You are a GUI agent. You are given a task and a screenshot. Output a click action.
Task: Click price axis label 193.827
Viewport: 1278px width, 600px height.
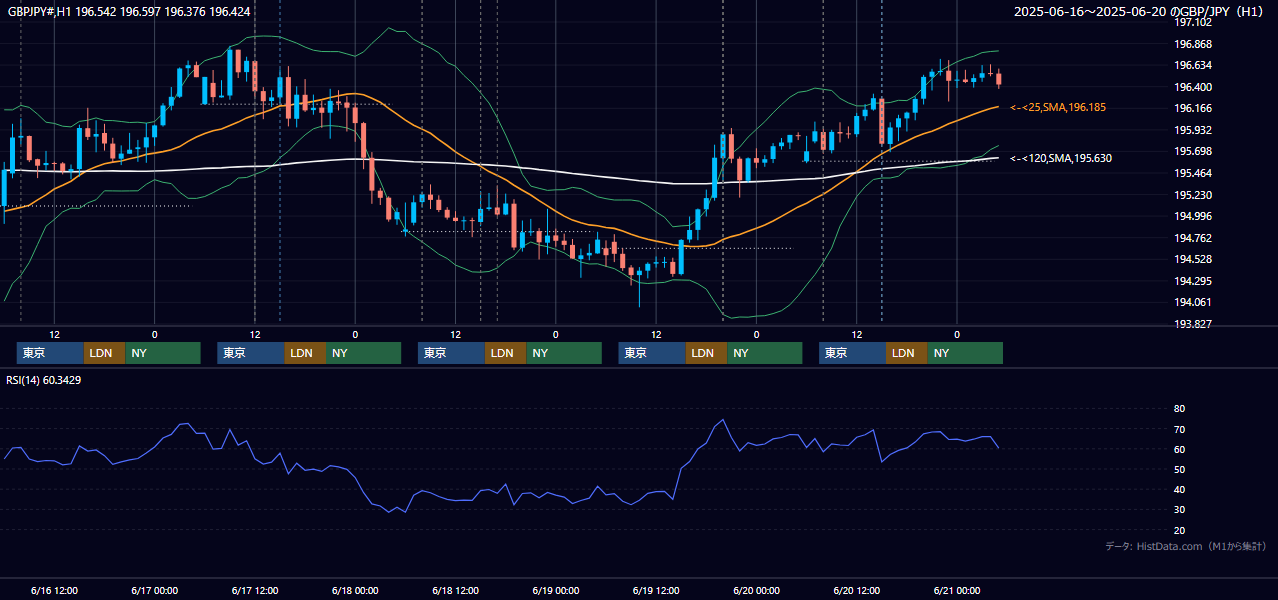[x=1193, y=324]
